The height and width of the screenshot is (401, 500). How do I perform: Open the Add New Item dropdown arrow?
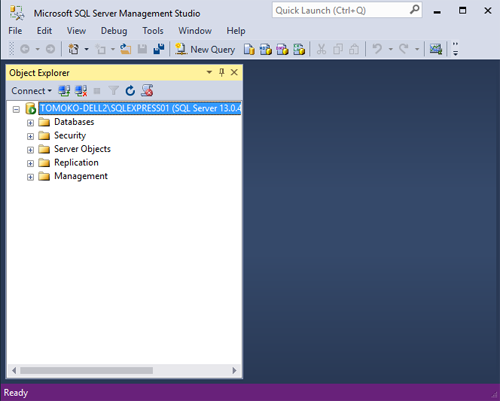(x=113, y=49)
